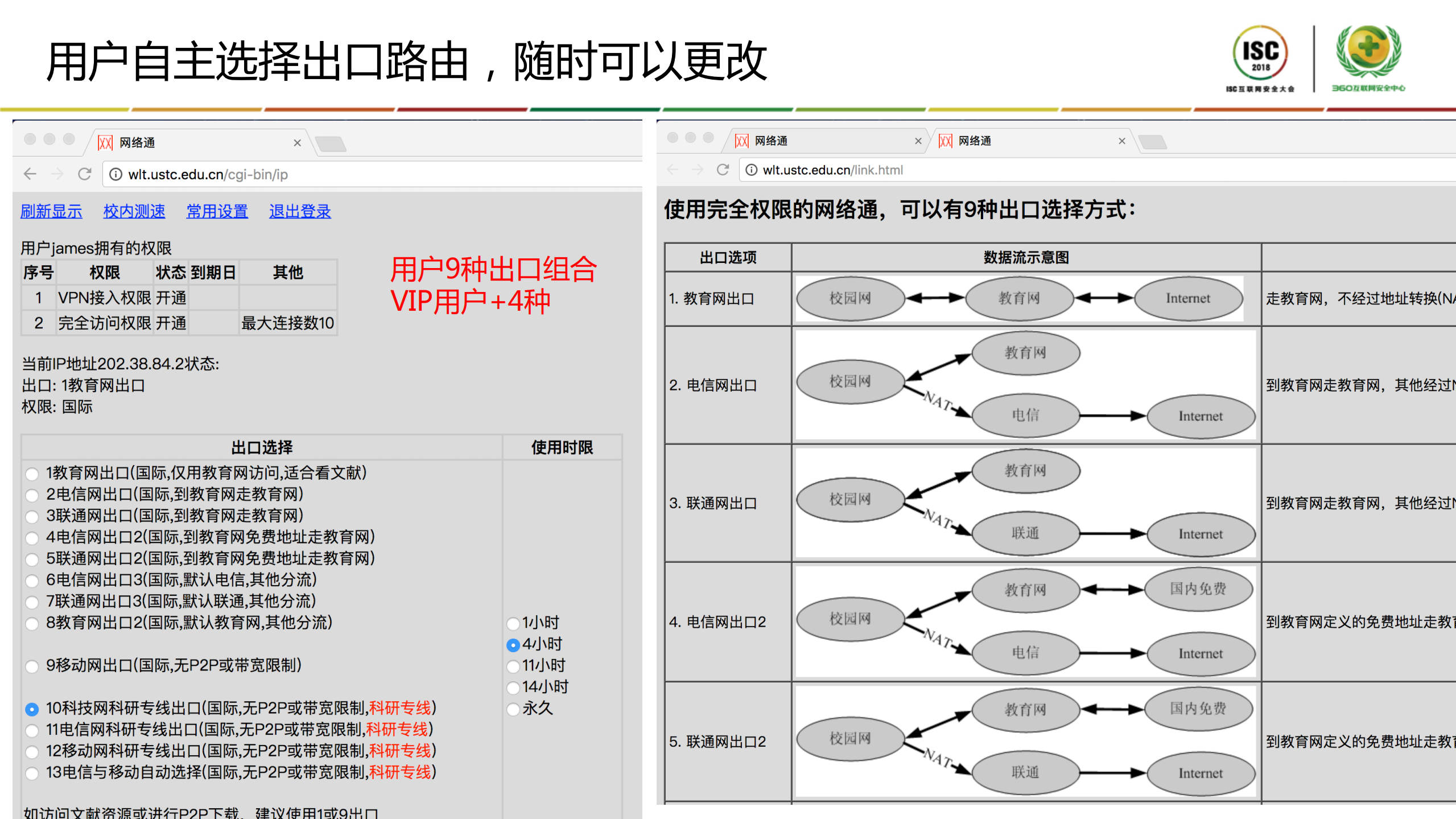Click the favicon on the left 网络通 tab

click(x=105, y=142)
